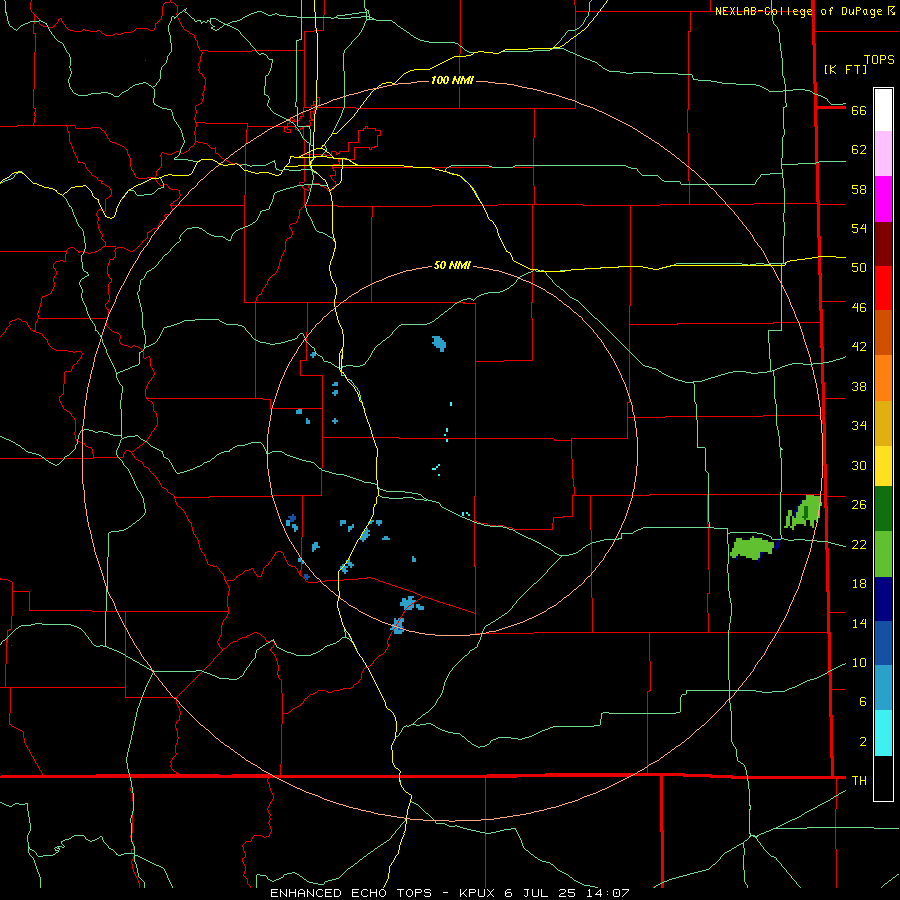Select the orange legend swatch below label 42
The width and height of the screenshot is (900, 900).
883,378
